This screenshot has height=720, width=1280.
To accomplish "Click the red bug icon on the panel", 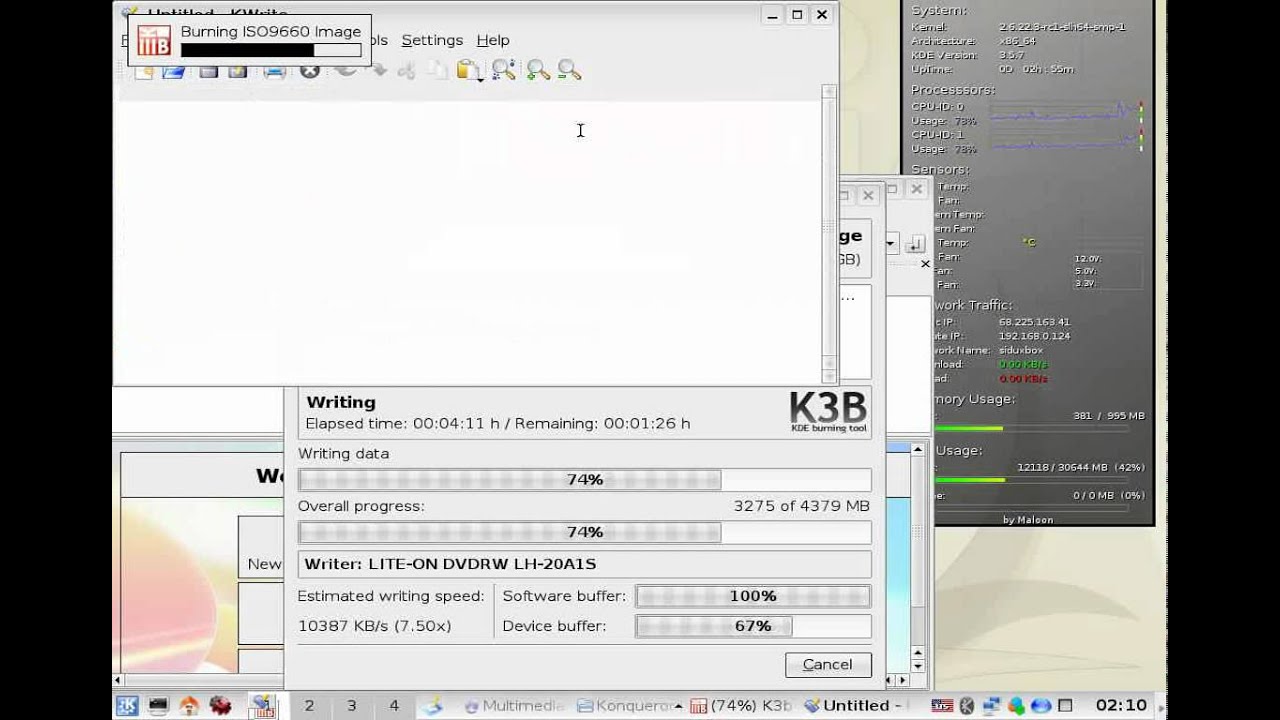I will click(x=220, y=706).
